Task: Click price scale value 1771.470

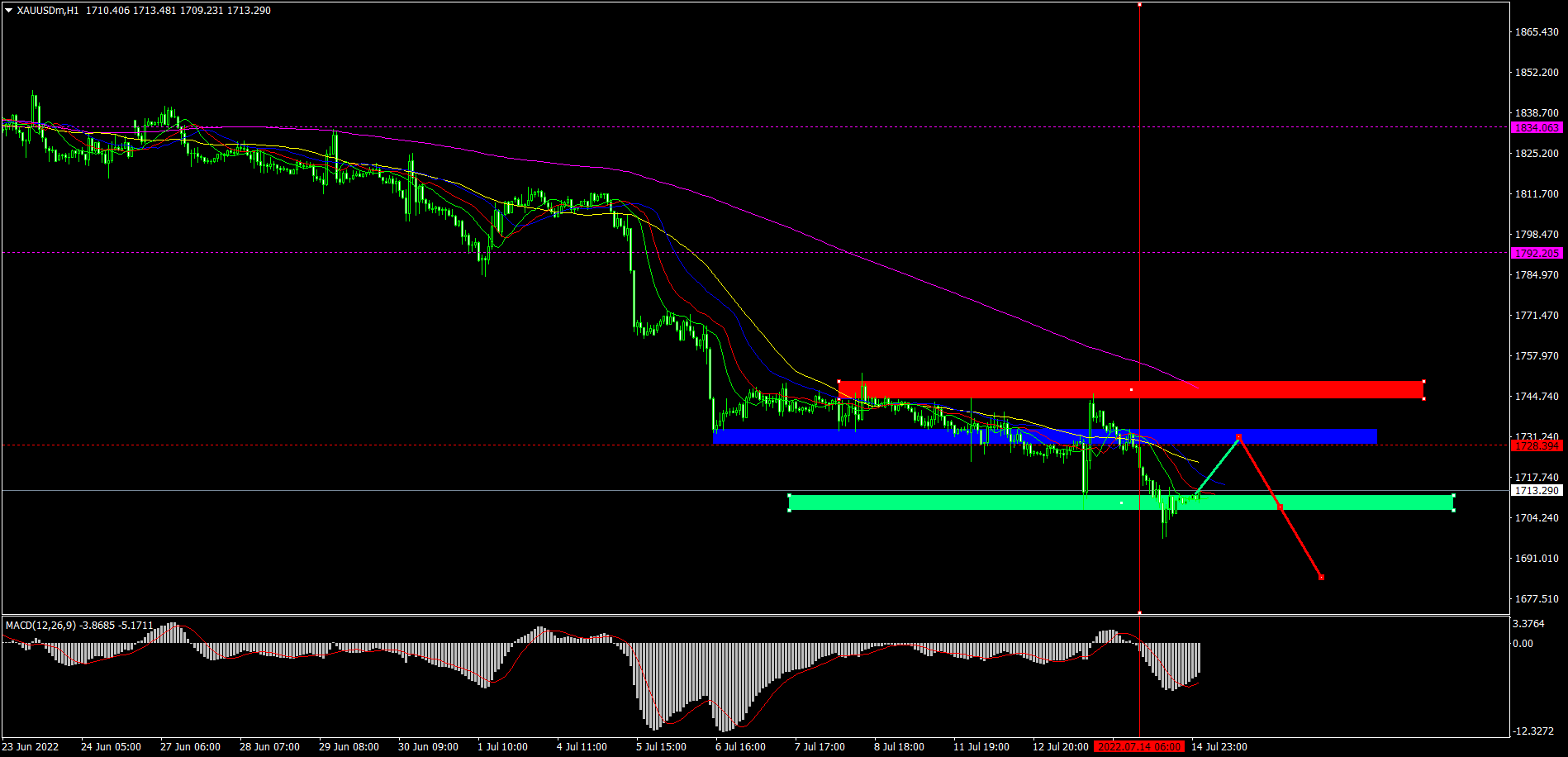Action: 1537,316
